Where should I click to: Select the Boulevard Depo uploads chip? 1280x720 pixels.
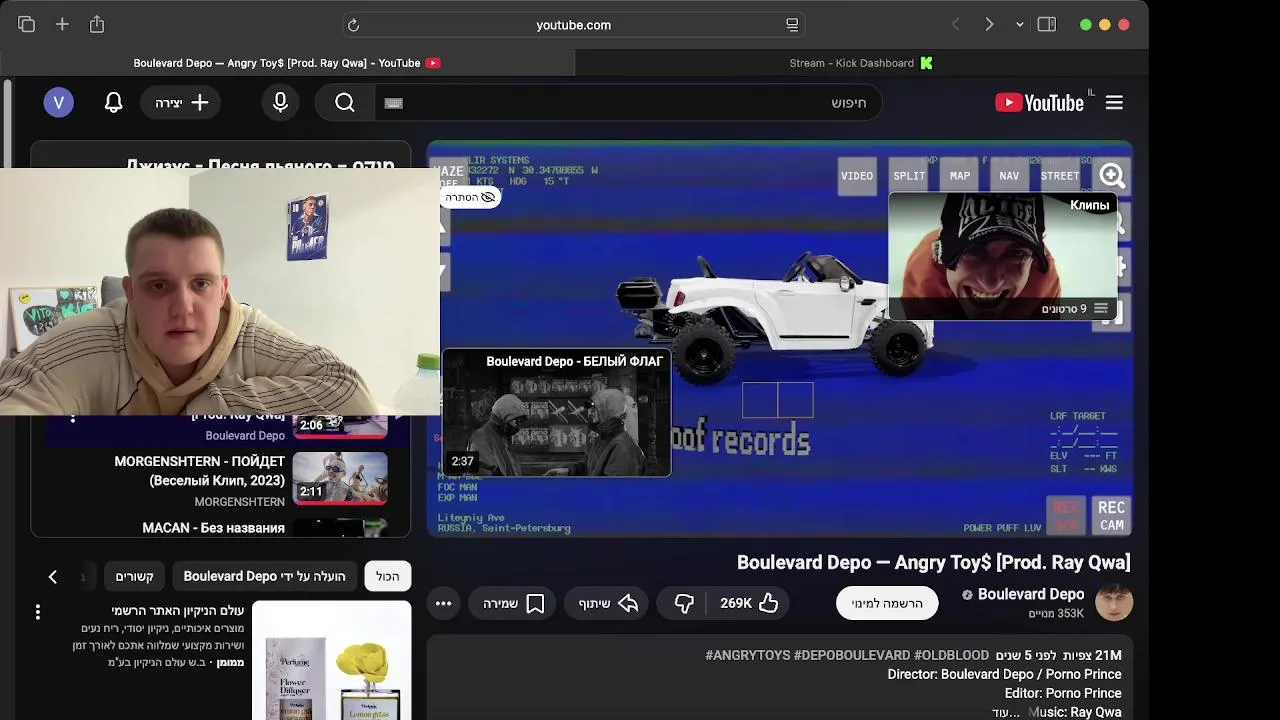pyautogui.click(x=264, y=576)
